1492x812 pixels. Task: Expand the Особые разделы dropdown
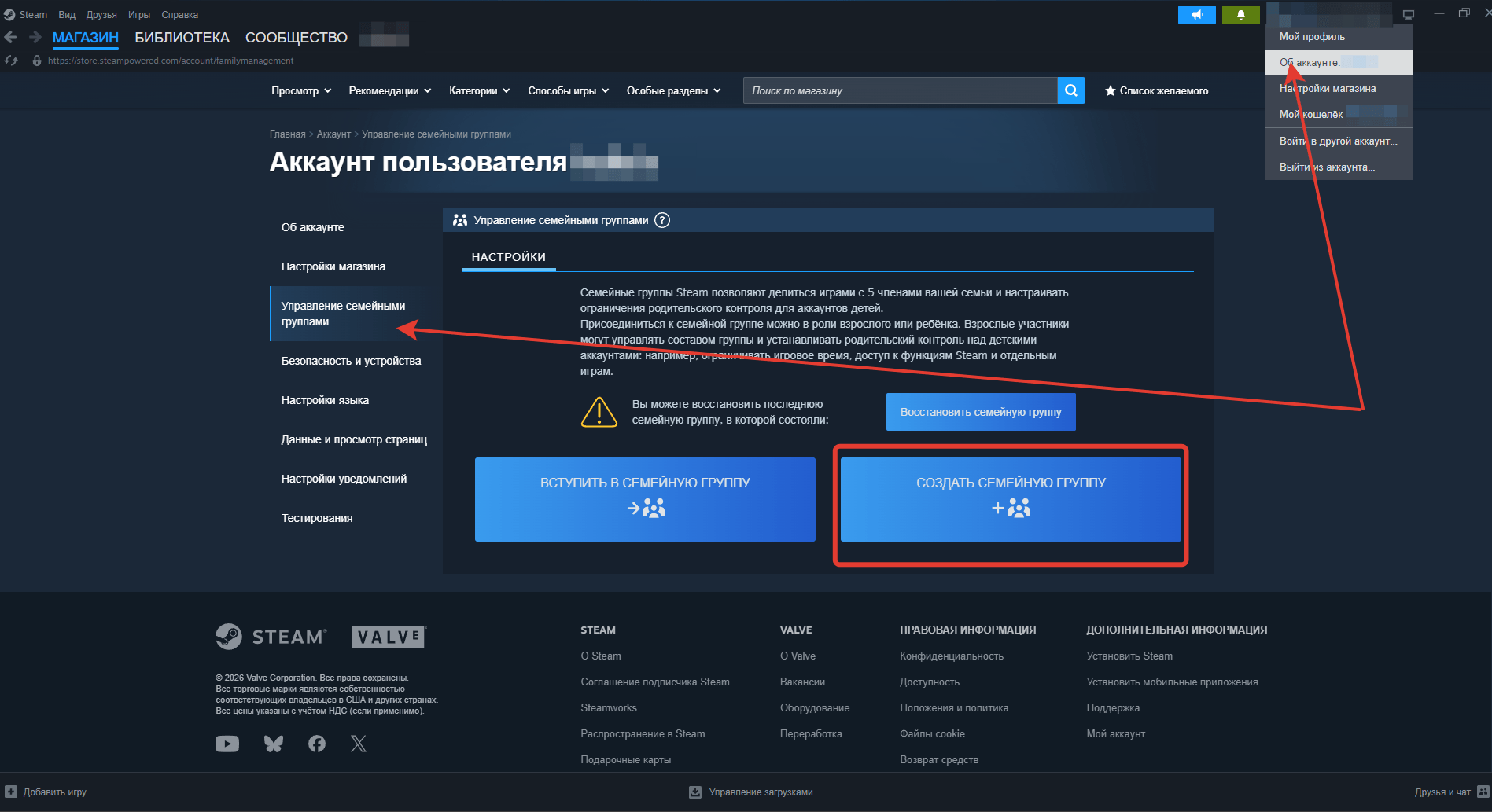674,90
